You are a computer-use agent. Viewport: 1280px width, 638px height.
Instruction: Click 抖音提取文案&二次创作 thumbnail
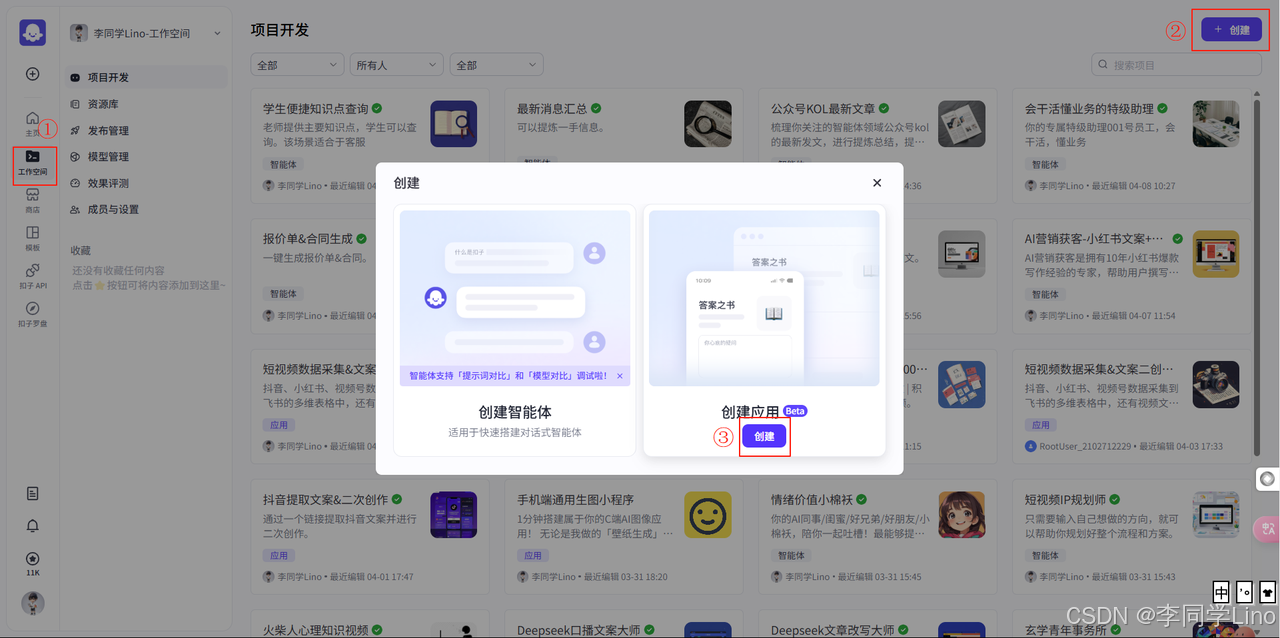[454, 515]
